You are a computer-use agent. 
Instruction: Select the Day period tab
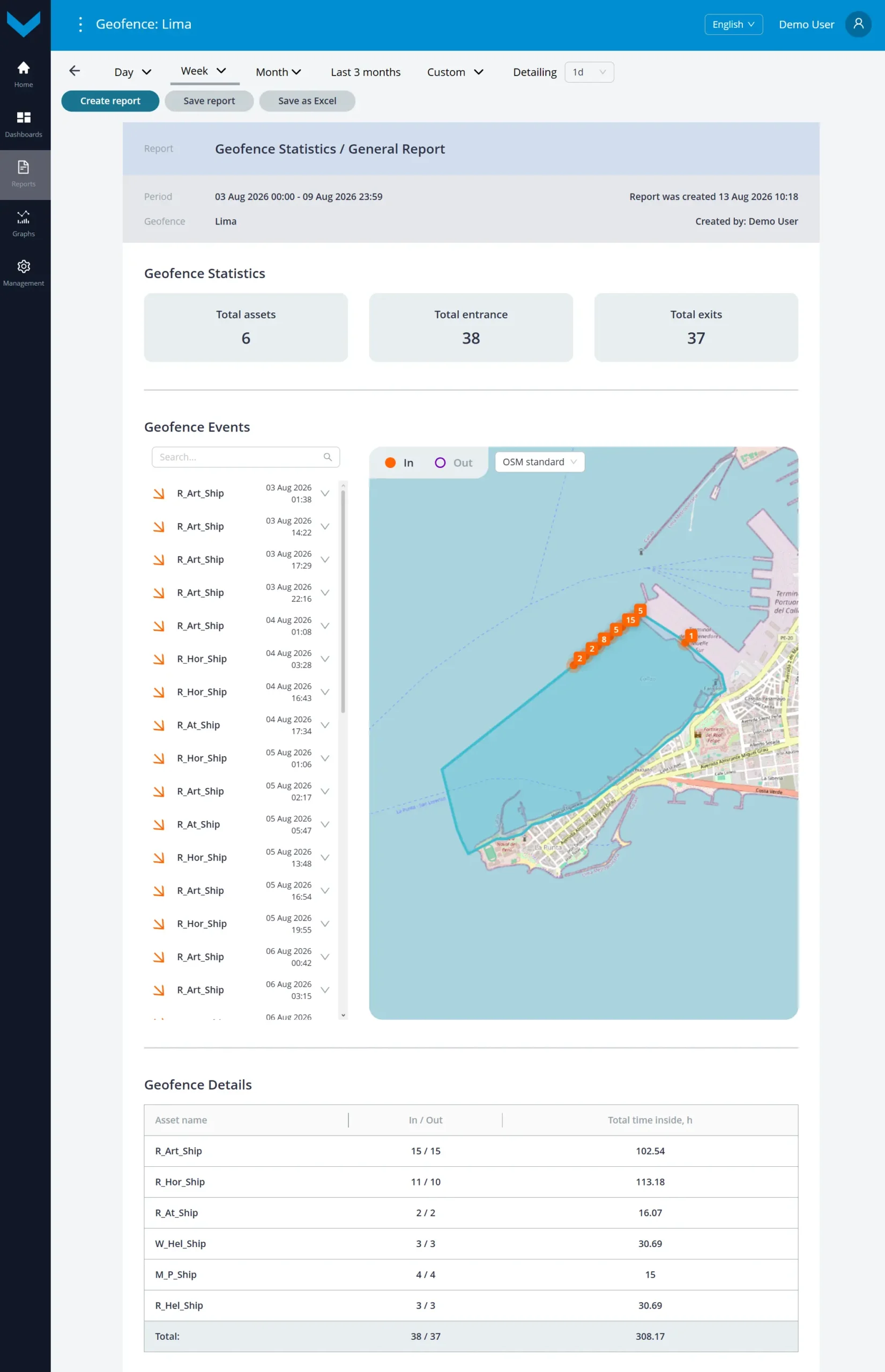point(133,72)
